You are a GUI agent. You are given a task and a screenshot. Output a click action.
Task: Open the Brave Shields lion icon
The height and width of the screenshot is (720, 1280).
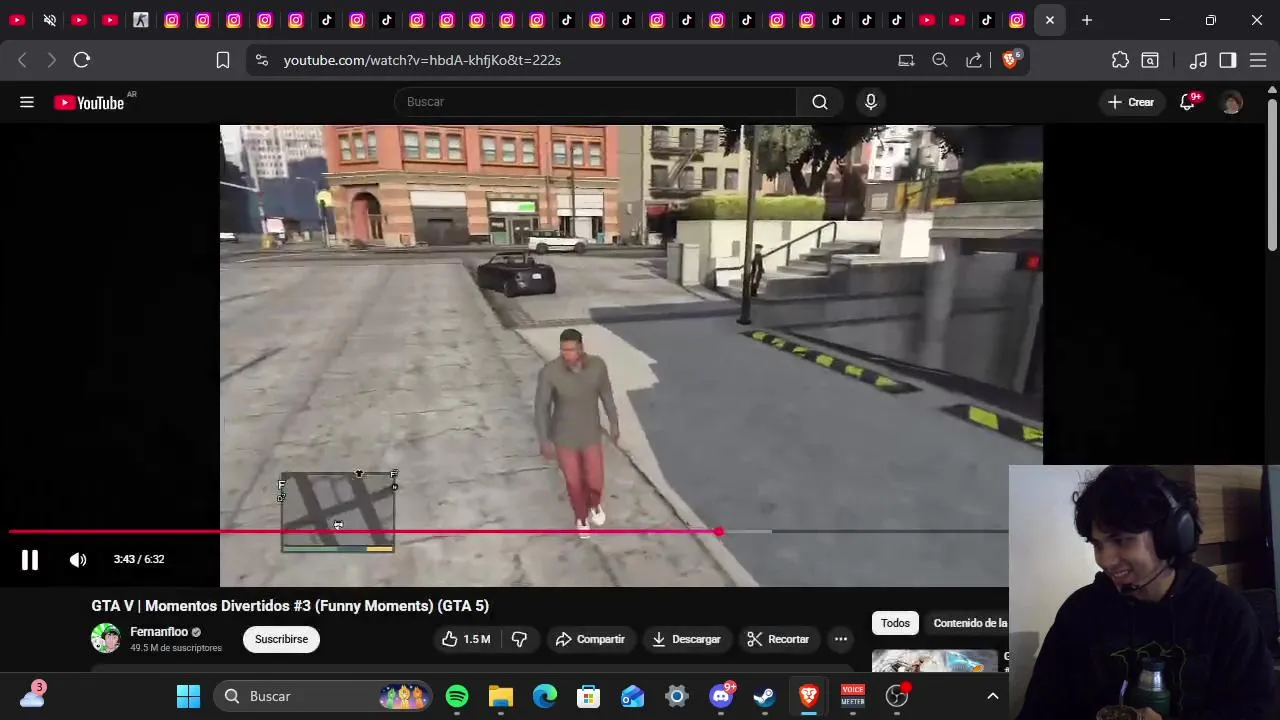1010,60
